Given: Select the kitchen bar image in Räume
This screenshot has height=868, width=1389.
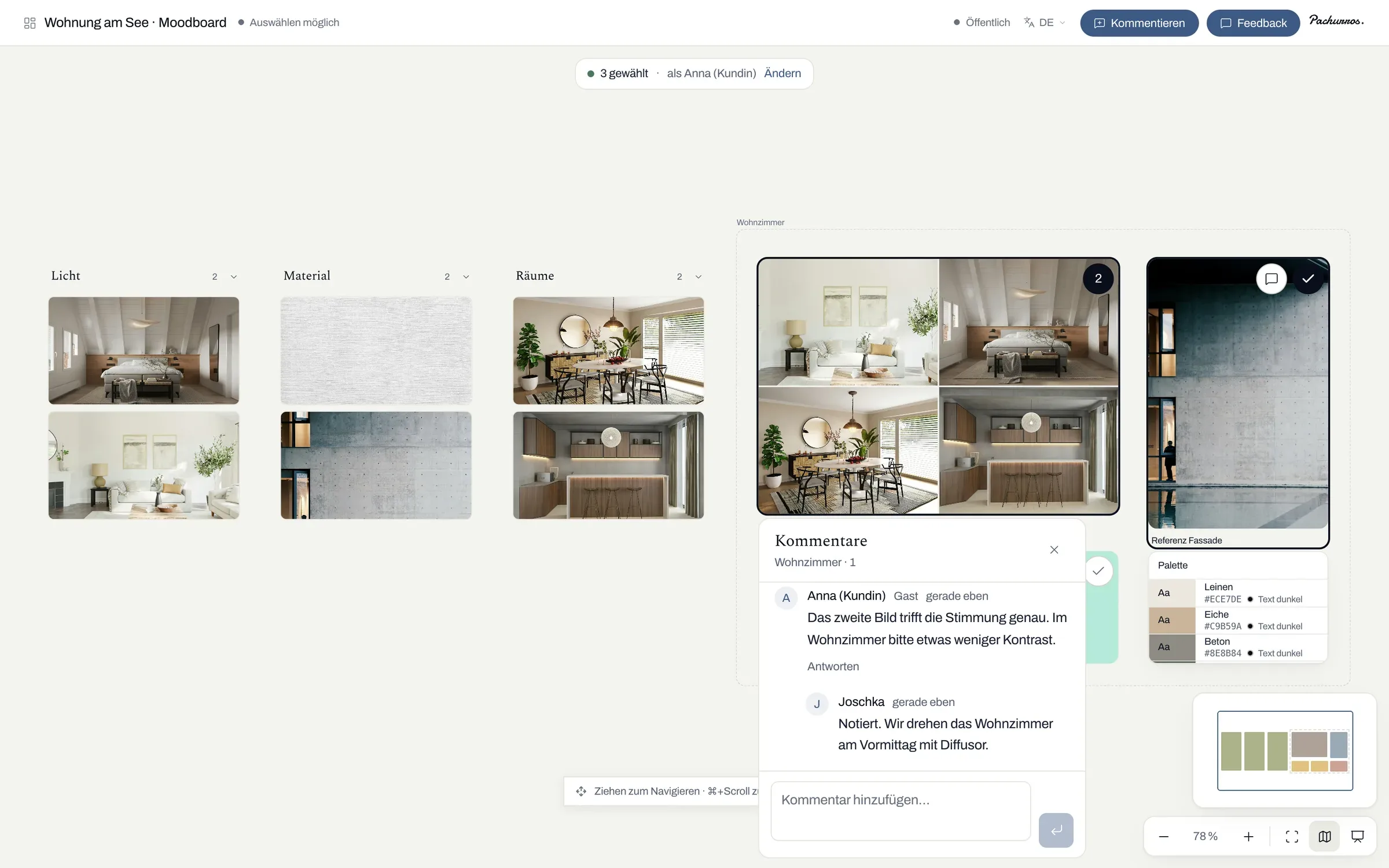Looking at the screenshot, I should pyautogui.click(x=608, y=465).
